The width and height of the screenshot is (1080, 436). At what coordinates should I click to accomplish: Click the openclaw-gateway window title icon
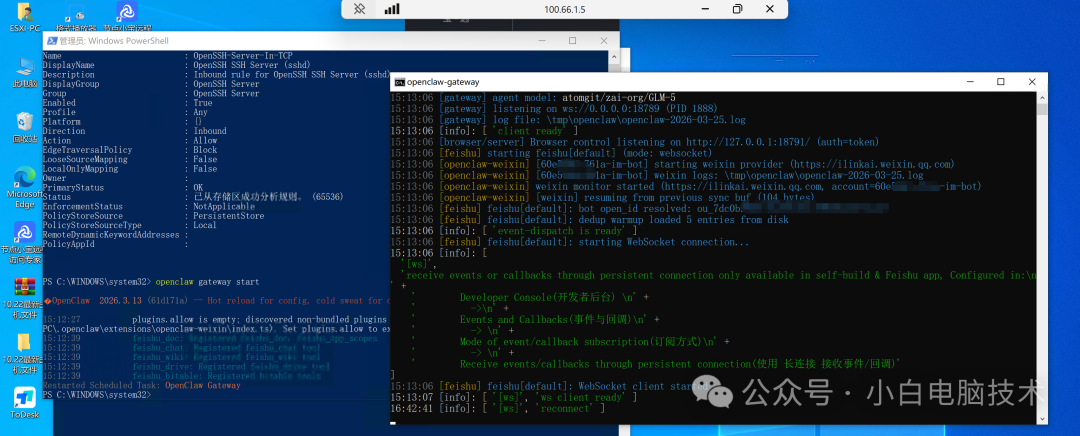399,81
